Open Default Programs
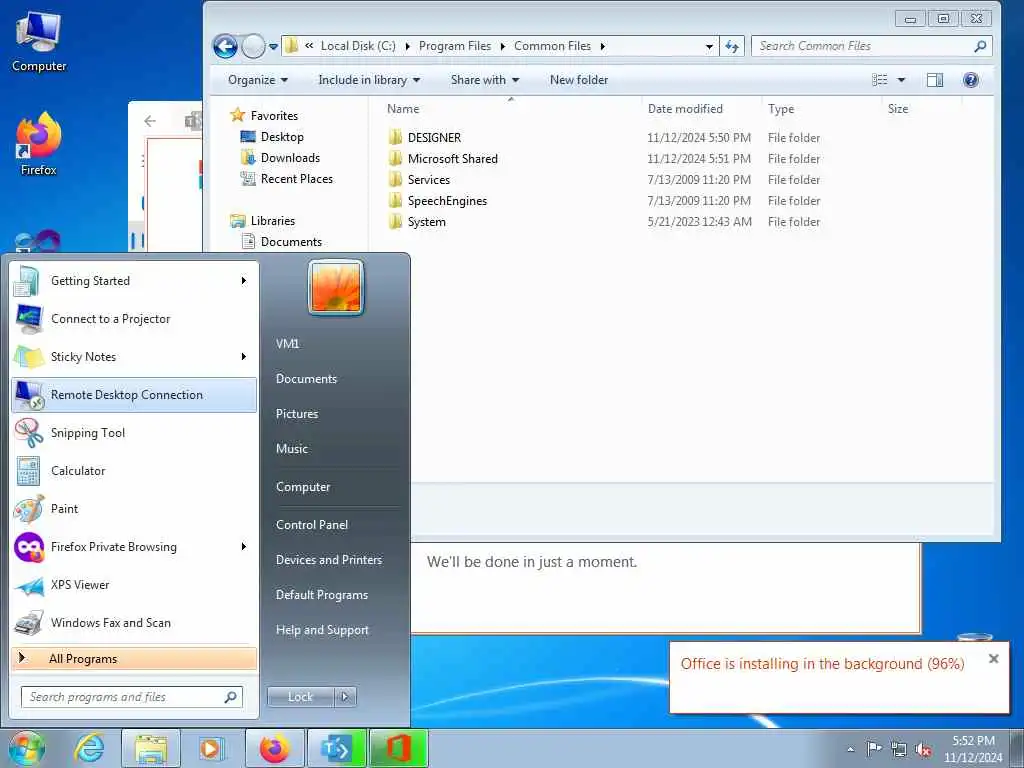The image size is (1024, 768). click(321, 595)
